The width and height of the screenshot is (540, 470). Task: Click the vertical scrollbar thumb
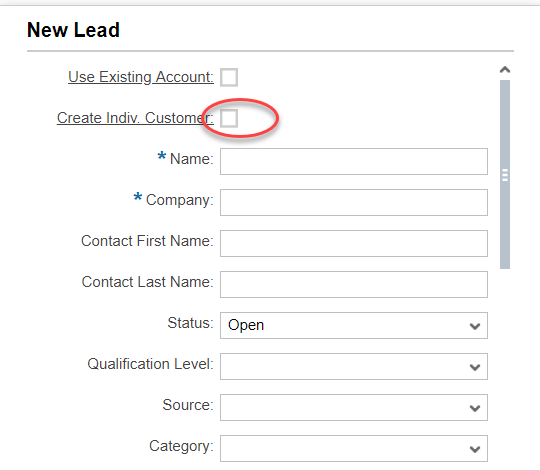505,174
